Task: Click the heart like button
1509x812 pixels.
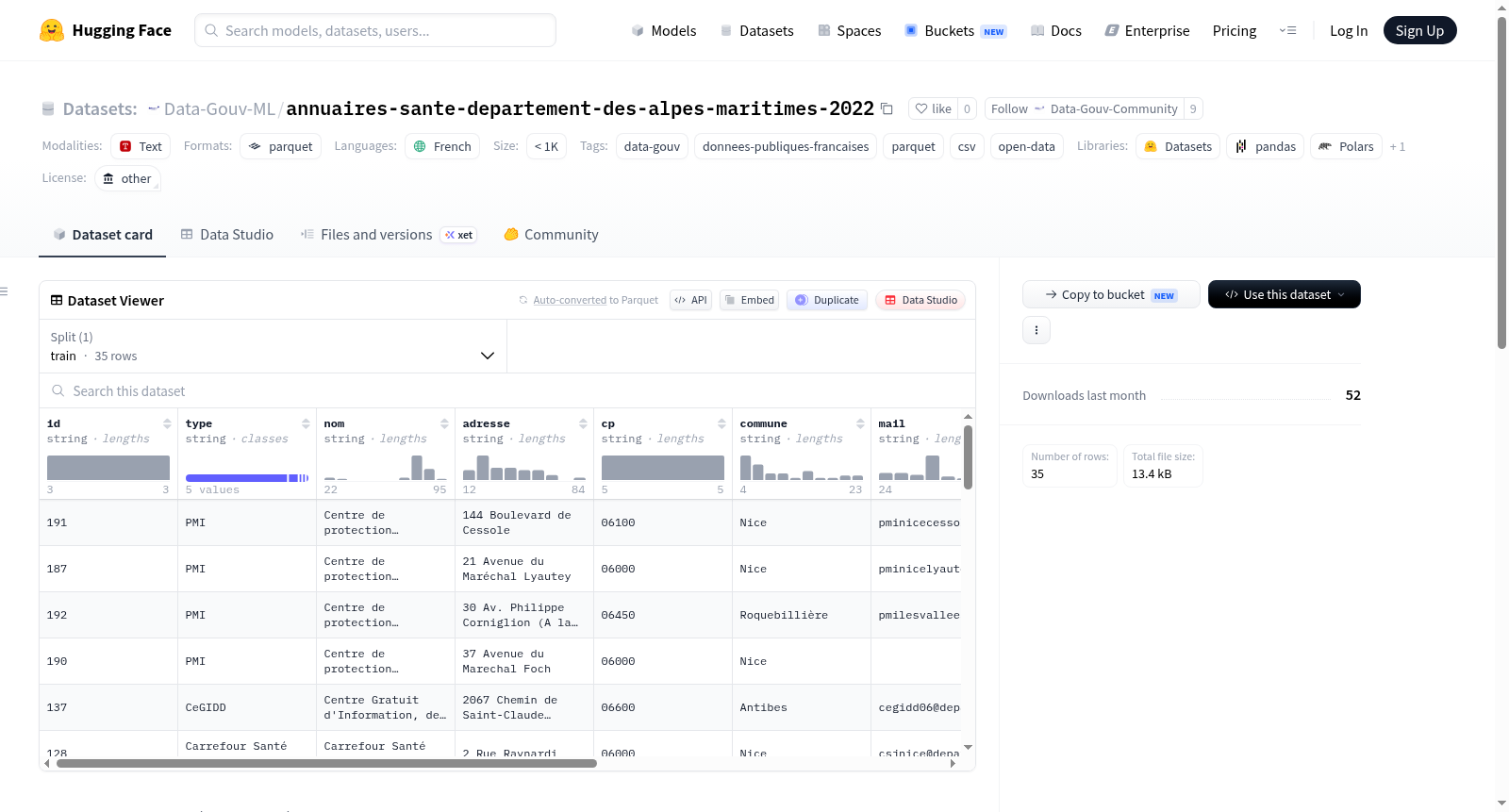Action: [x=933, y=108]
